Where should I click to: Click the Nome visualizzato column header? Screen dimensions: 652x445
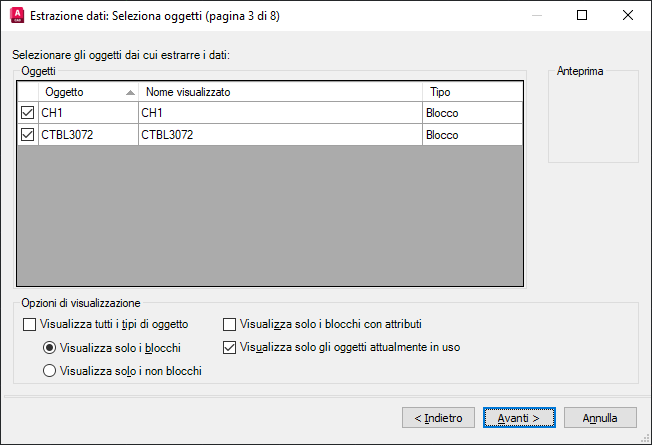click(280, 92)
